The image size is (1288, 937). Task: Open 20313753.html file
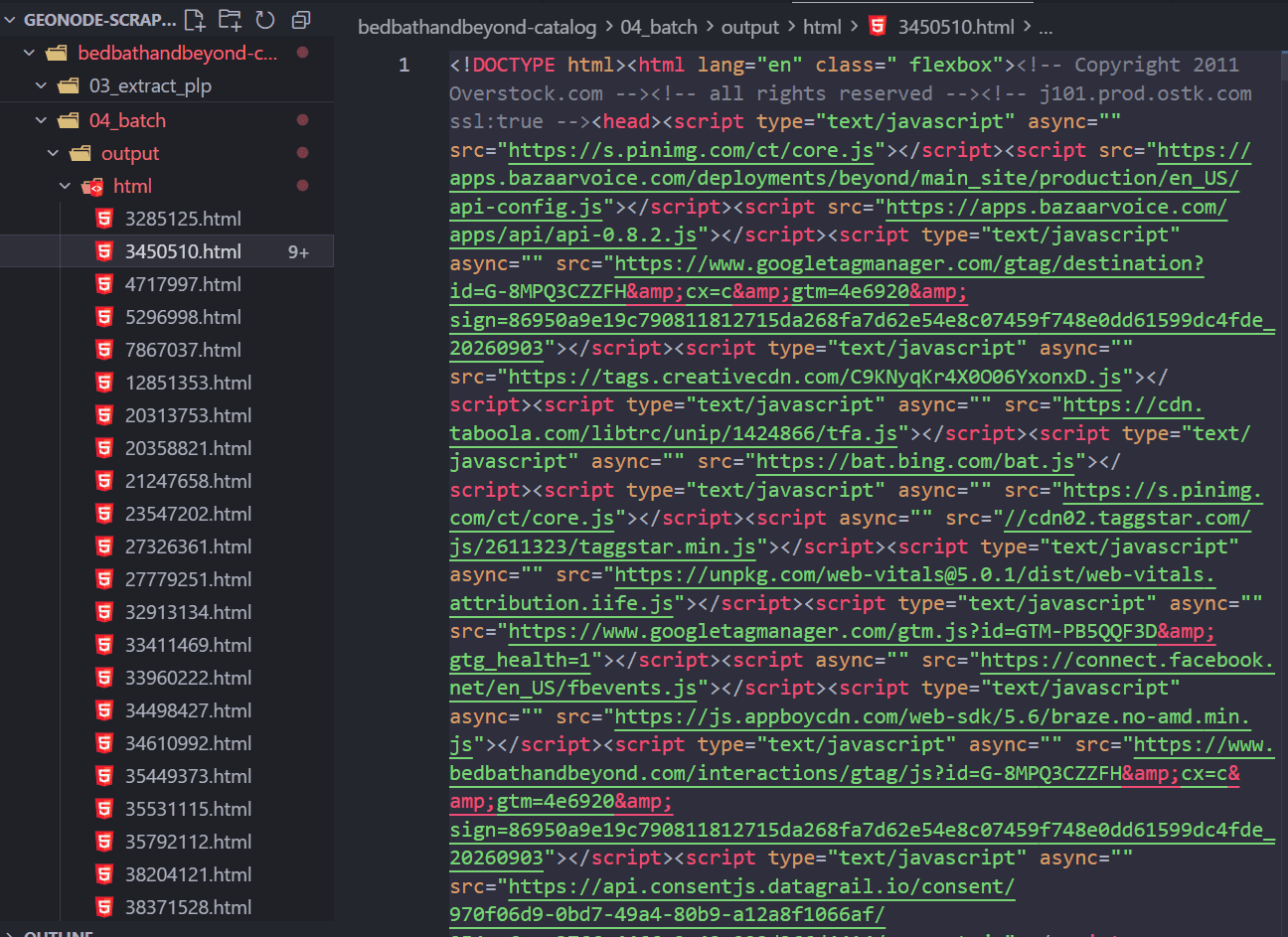(188, 415)
